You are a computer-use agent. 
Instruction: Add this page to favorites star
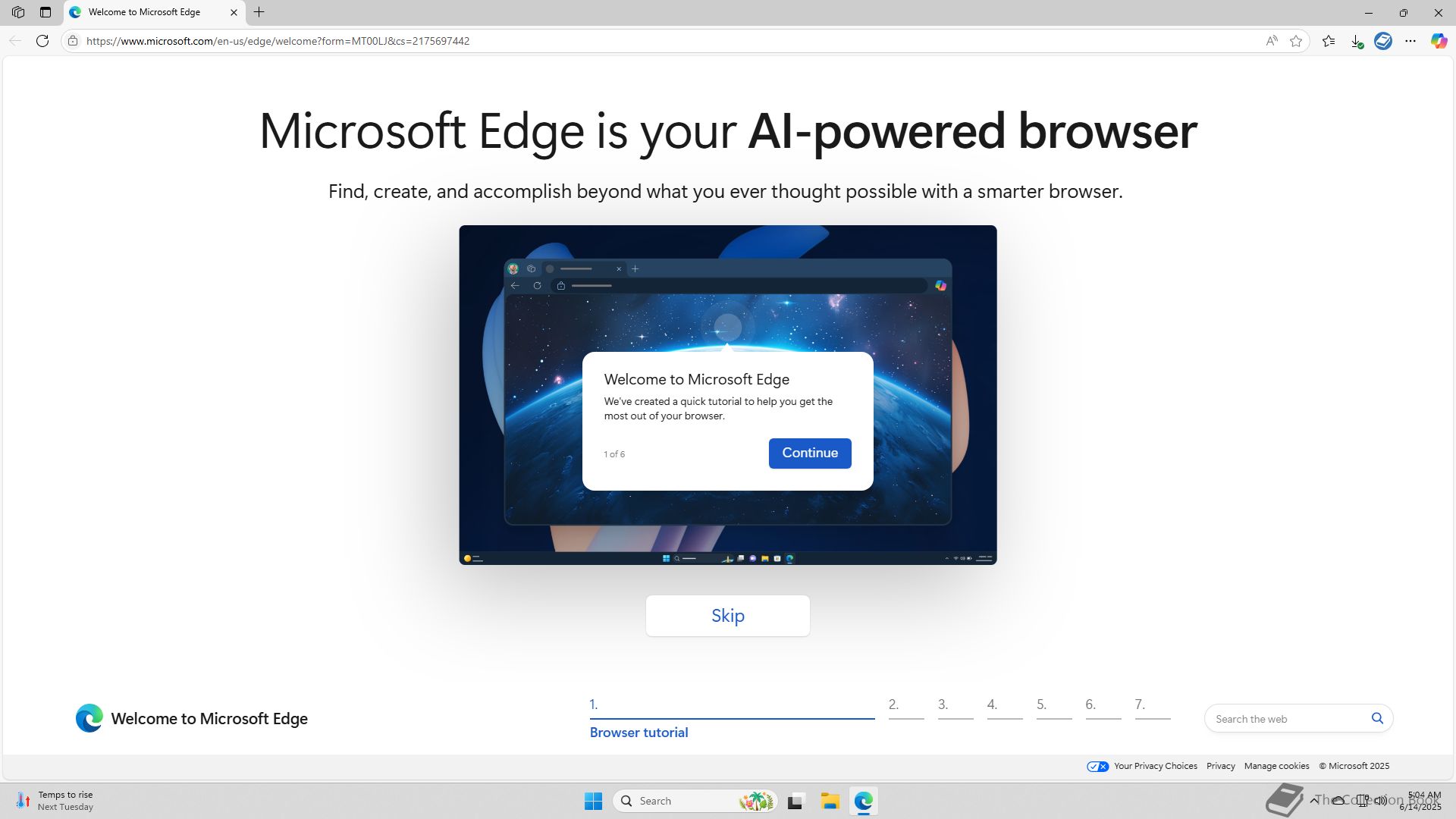coord(1296,41)
